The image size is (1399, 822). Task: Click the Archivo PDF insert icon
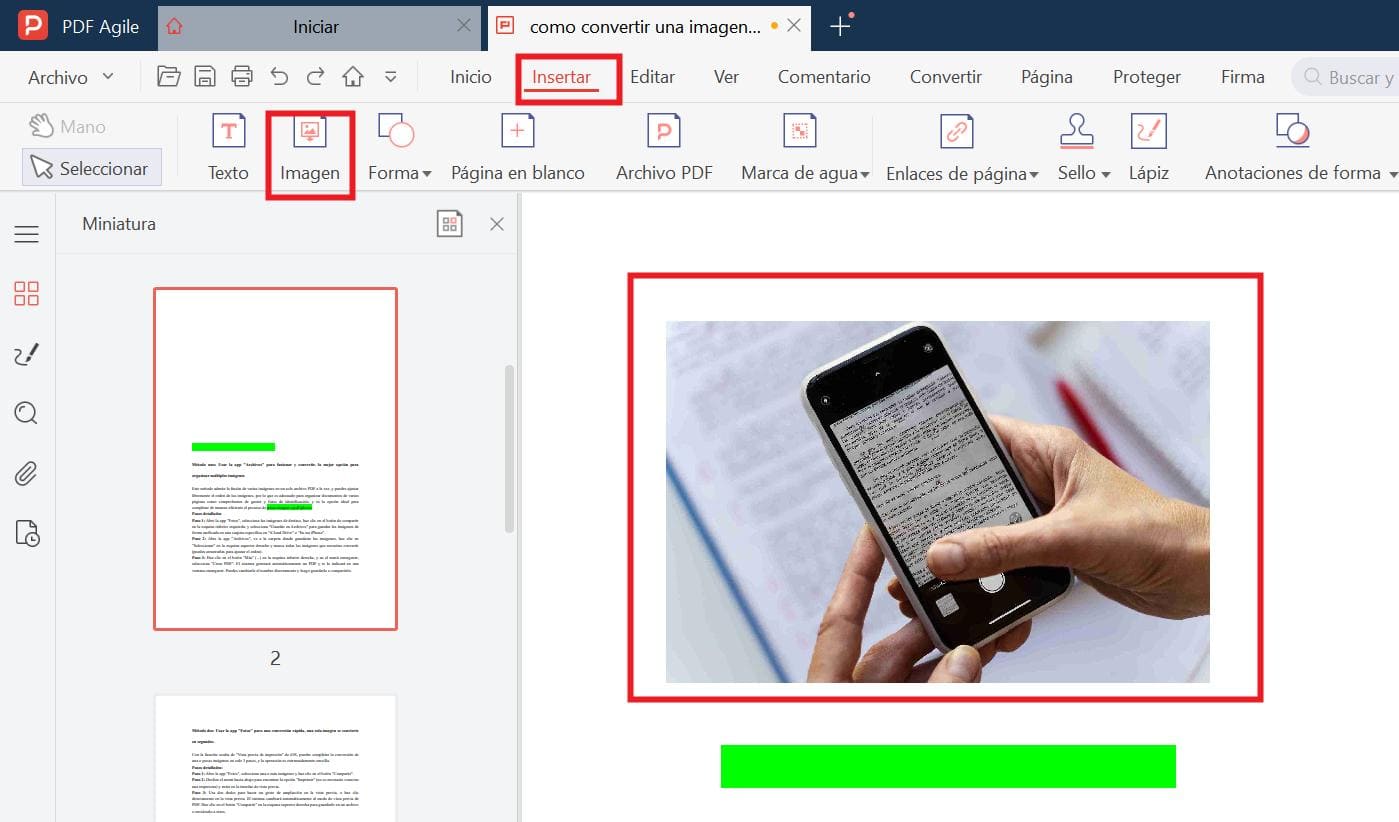coord(664,148)
